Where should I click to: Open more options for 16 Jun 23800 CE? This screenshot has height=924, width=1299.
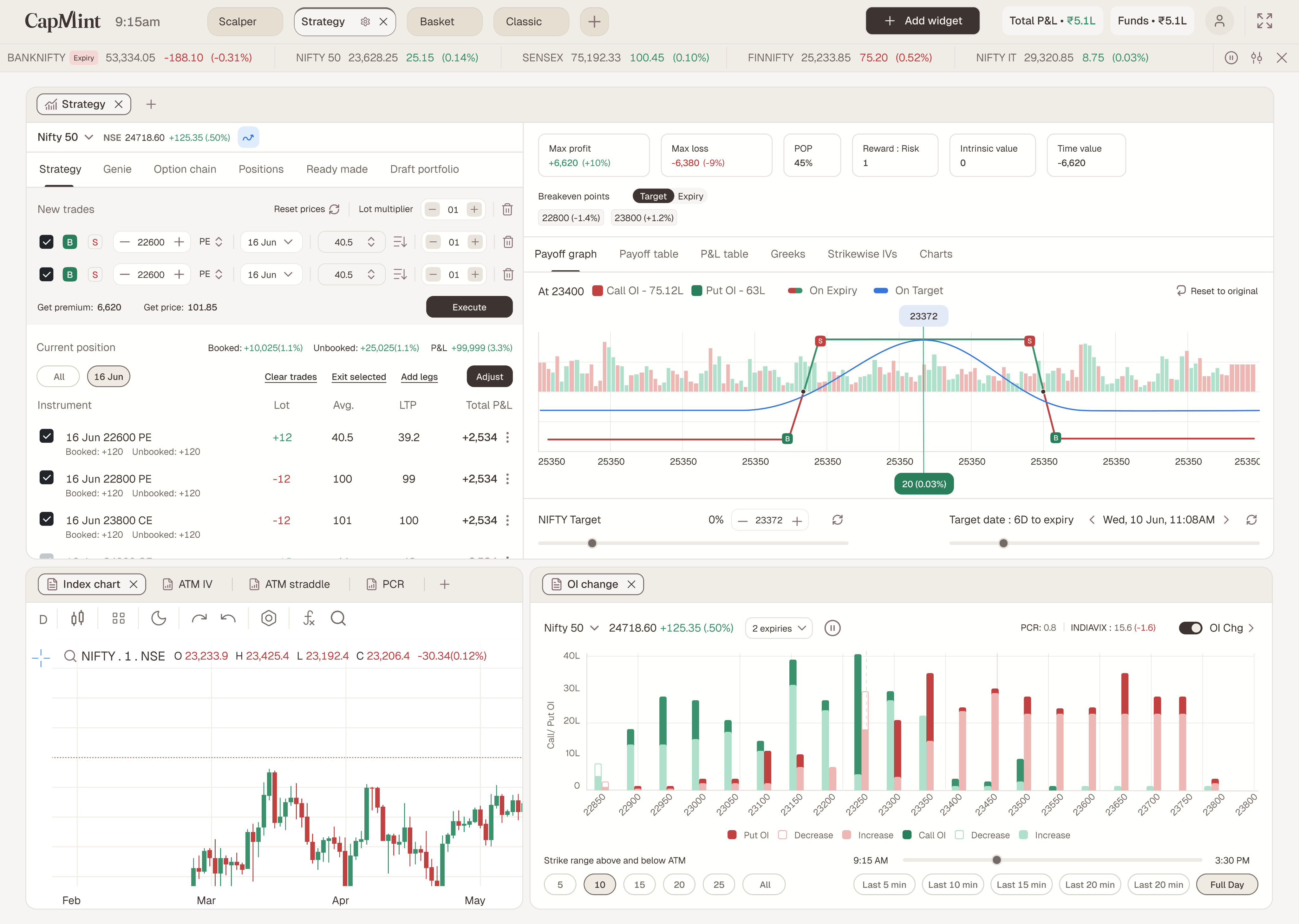(507, 521)
